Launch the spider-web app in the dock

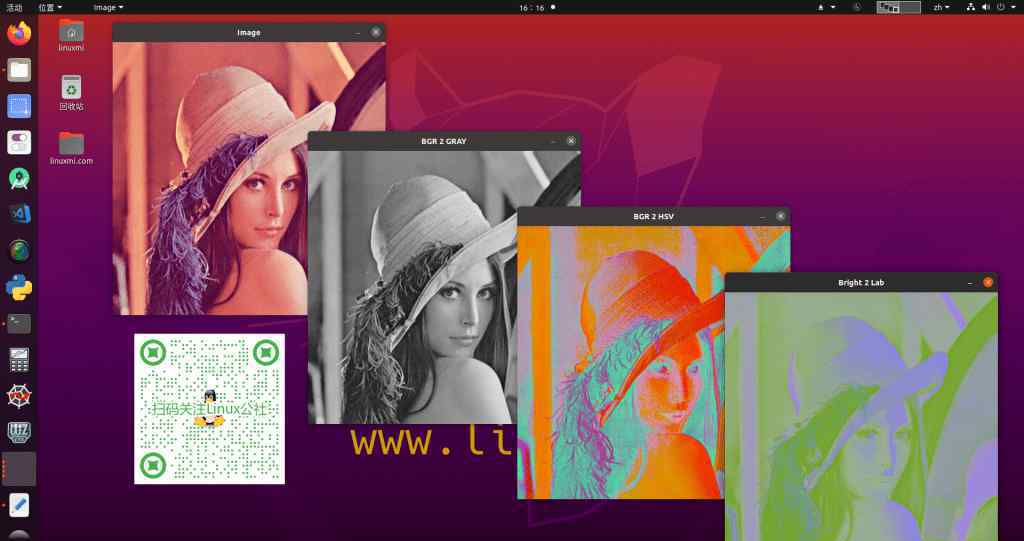click(19, 396)
